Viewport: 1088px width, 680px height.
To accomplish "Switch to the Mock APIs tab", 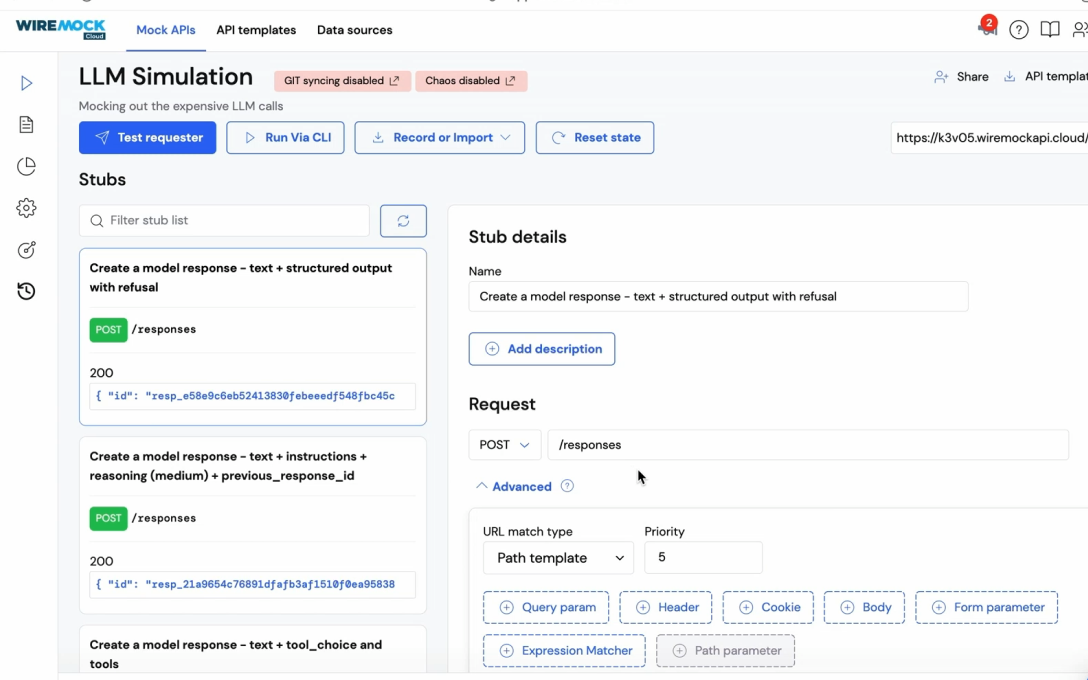I will (166, 30).
